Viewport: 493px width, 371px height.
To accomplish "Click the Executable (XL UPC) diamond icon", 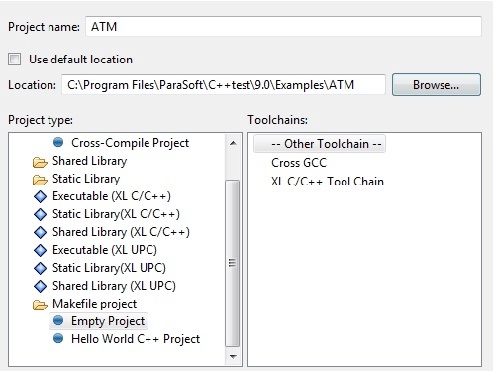I will point(40,250).
